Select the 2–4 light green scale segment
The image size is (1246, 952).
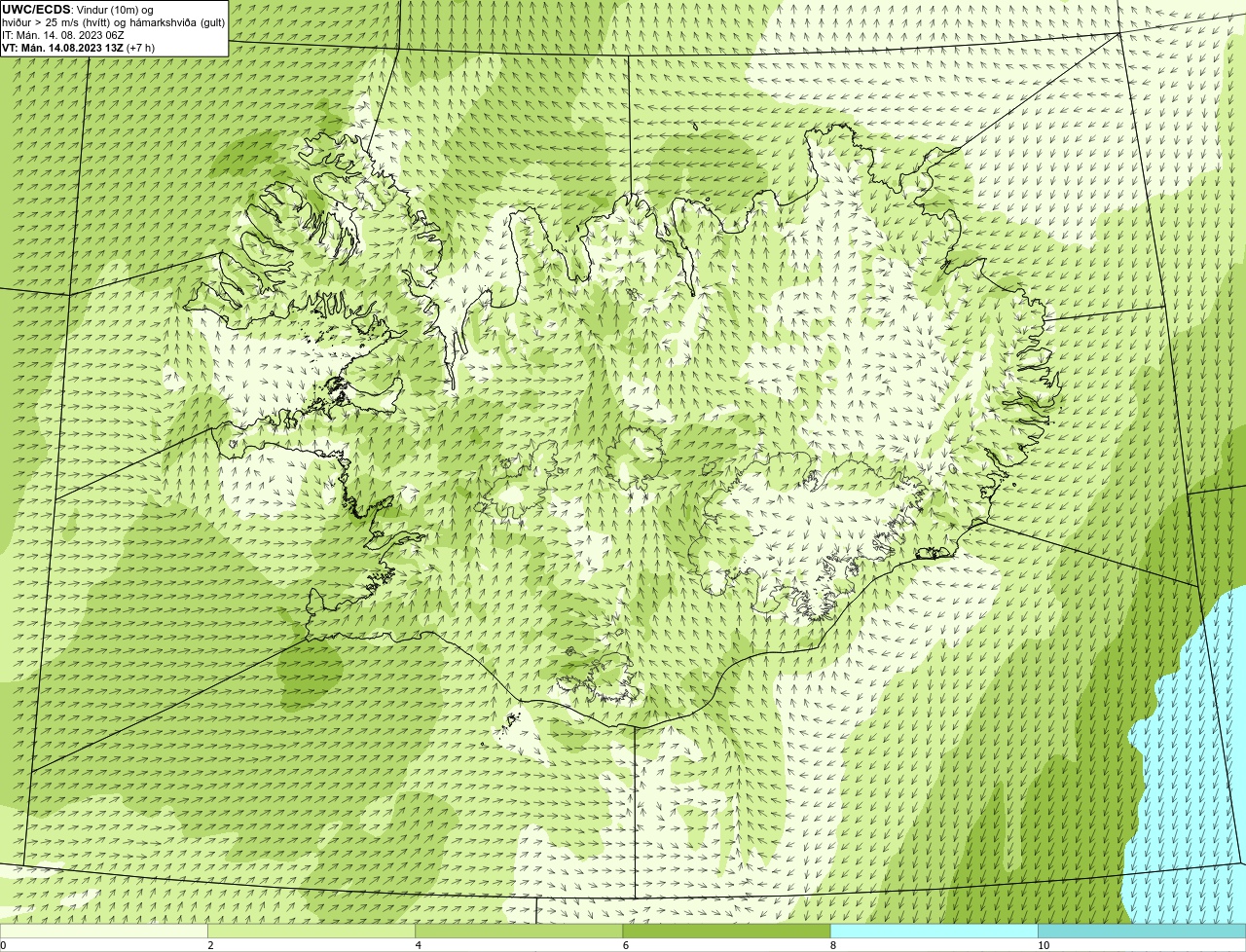pyautogui.click(x=311, y=932)
